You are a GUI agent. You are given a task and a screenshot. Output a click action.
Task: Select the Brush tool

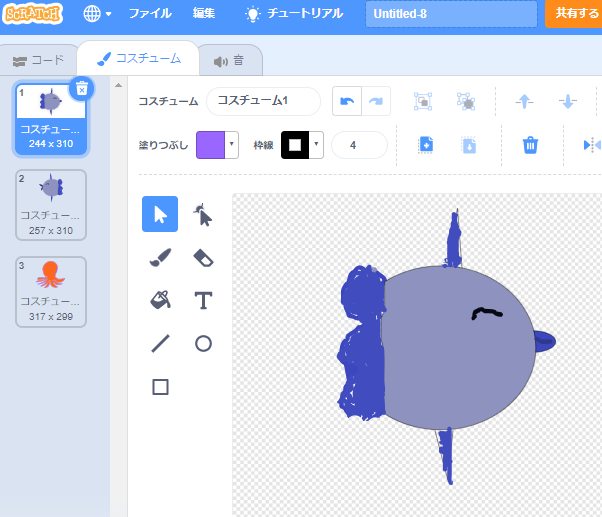click(160, 258)
